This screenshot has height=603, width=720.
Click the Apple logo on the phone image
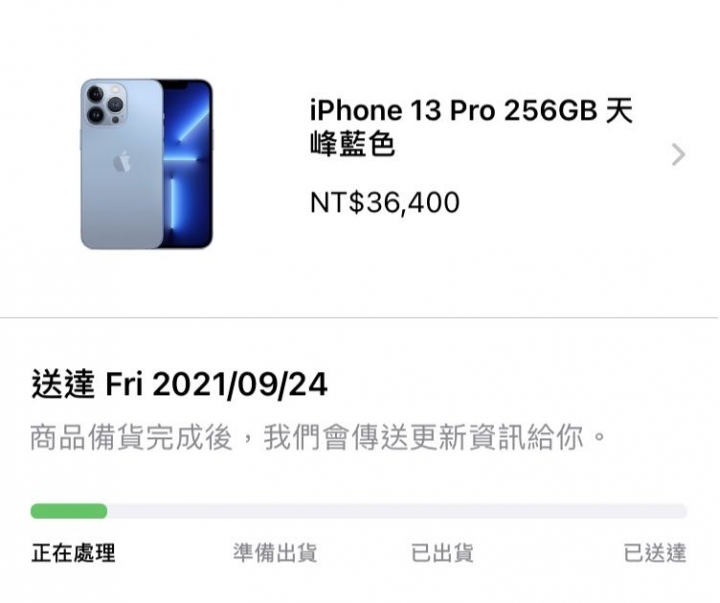(x=122, y=161)
